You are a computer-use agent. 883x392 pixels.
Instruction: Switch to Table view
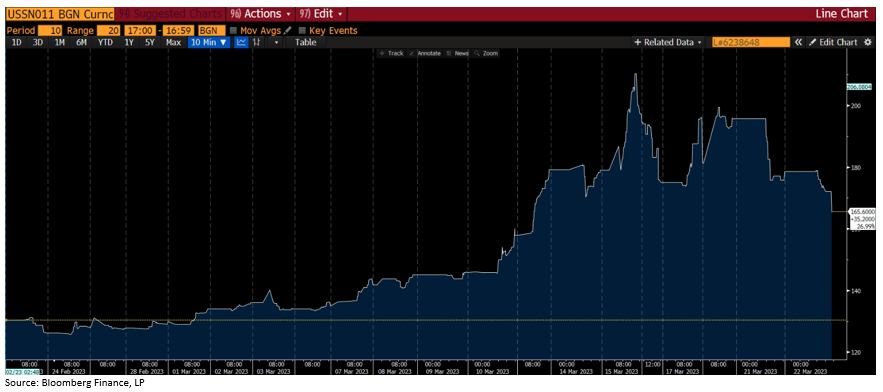[306, 42]
